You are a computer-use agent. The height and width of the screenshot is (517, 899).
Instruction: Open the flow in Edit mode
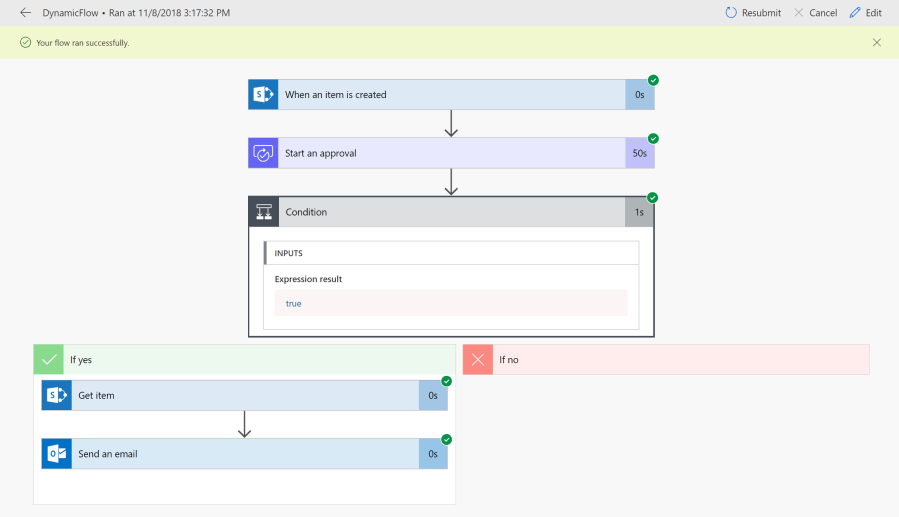tap(865, 13)
